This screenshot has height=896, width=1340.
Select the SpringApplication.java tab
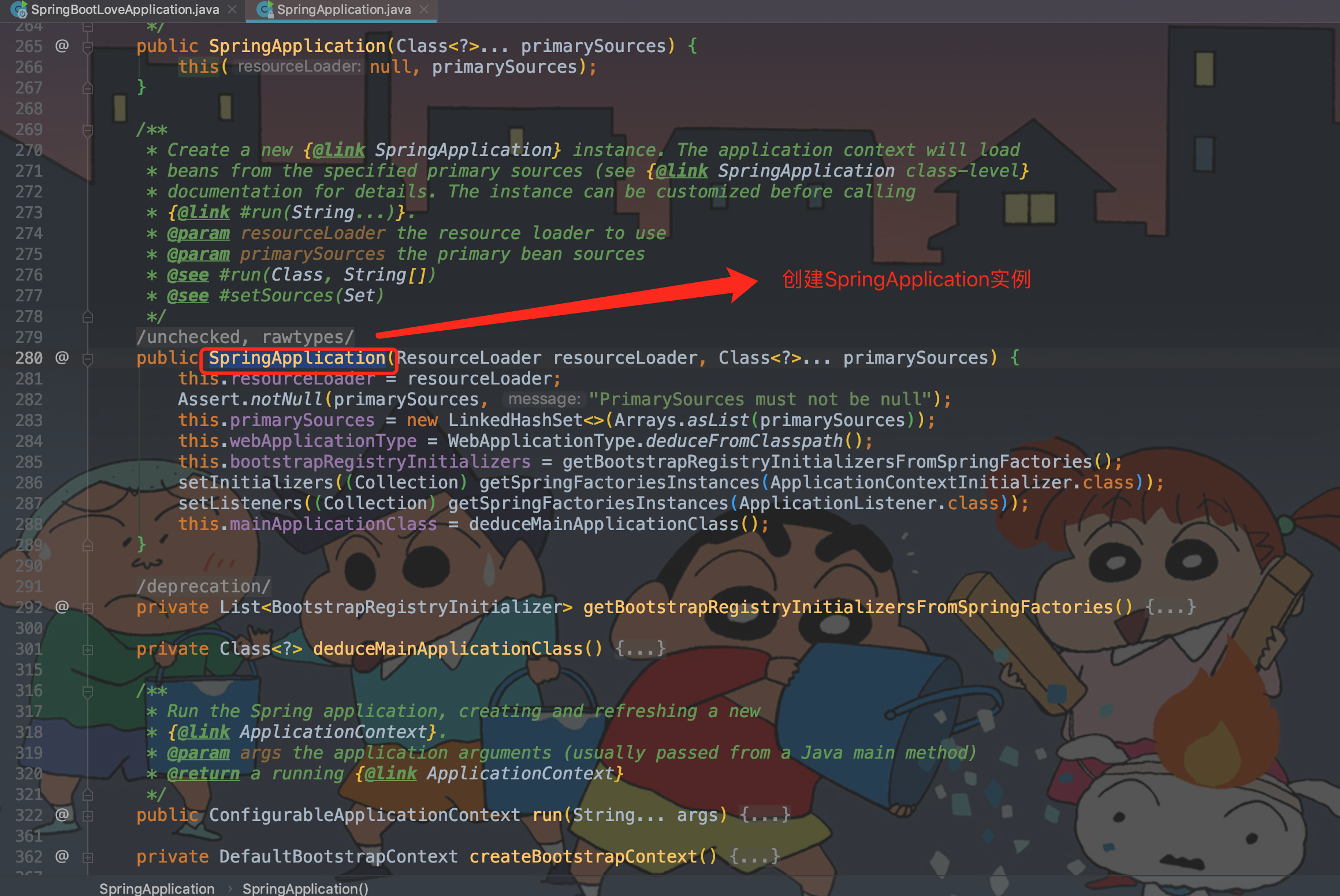pos(343,10)
